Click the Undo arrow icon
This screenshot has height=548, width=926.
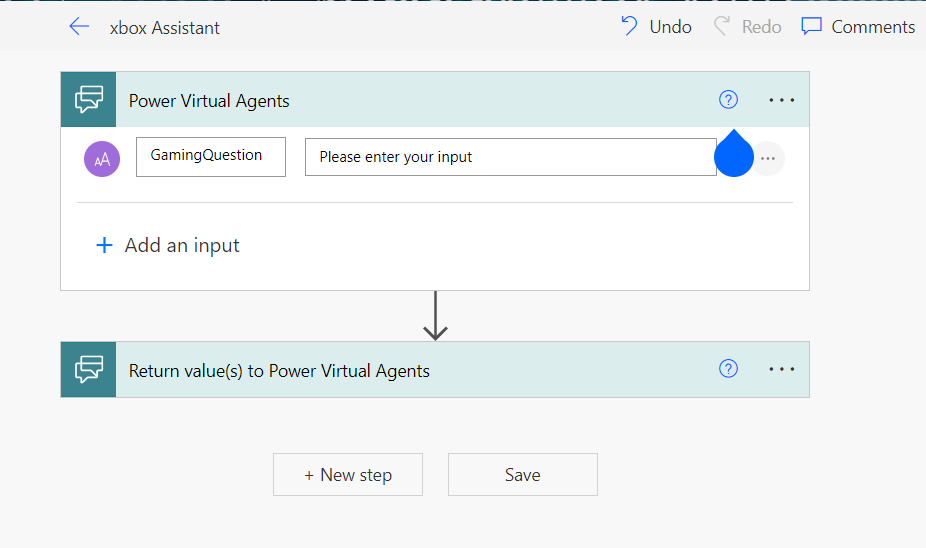630,27
